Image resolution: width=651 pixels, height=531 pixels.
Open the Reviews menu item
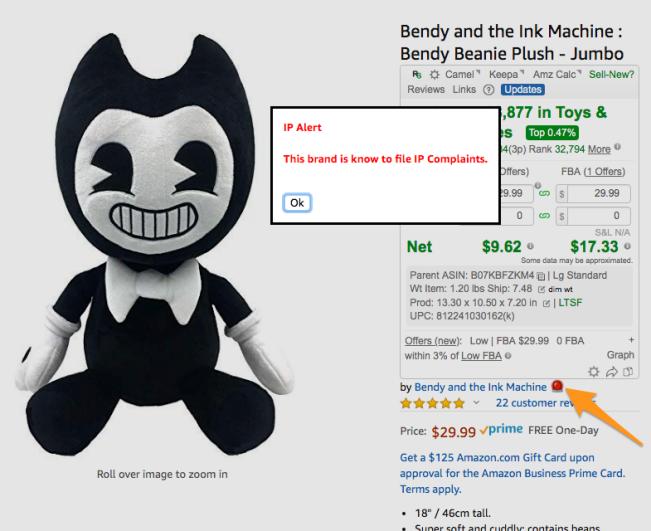(x=426, y=89)
